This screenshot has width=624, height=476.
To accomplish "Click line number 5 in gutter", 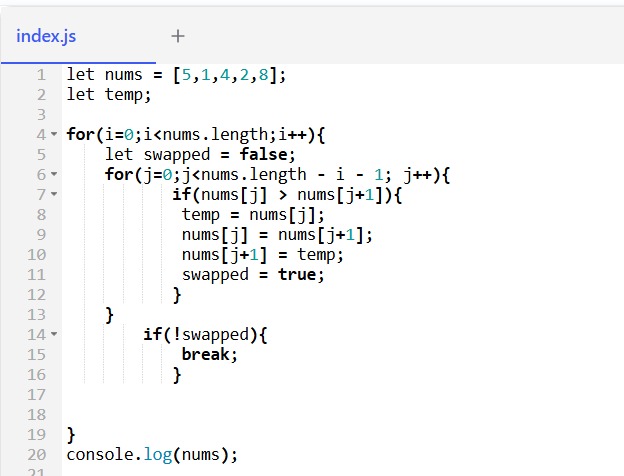I will (41, 154).
